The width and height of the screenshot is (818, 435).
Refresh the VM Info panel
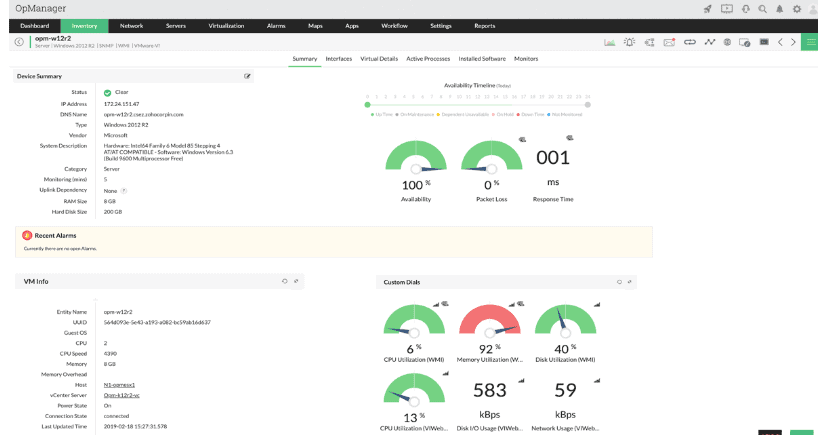pyautogui.click(x=285, y=281)
